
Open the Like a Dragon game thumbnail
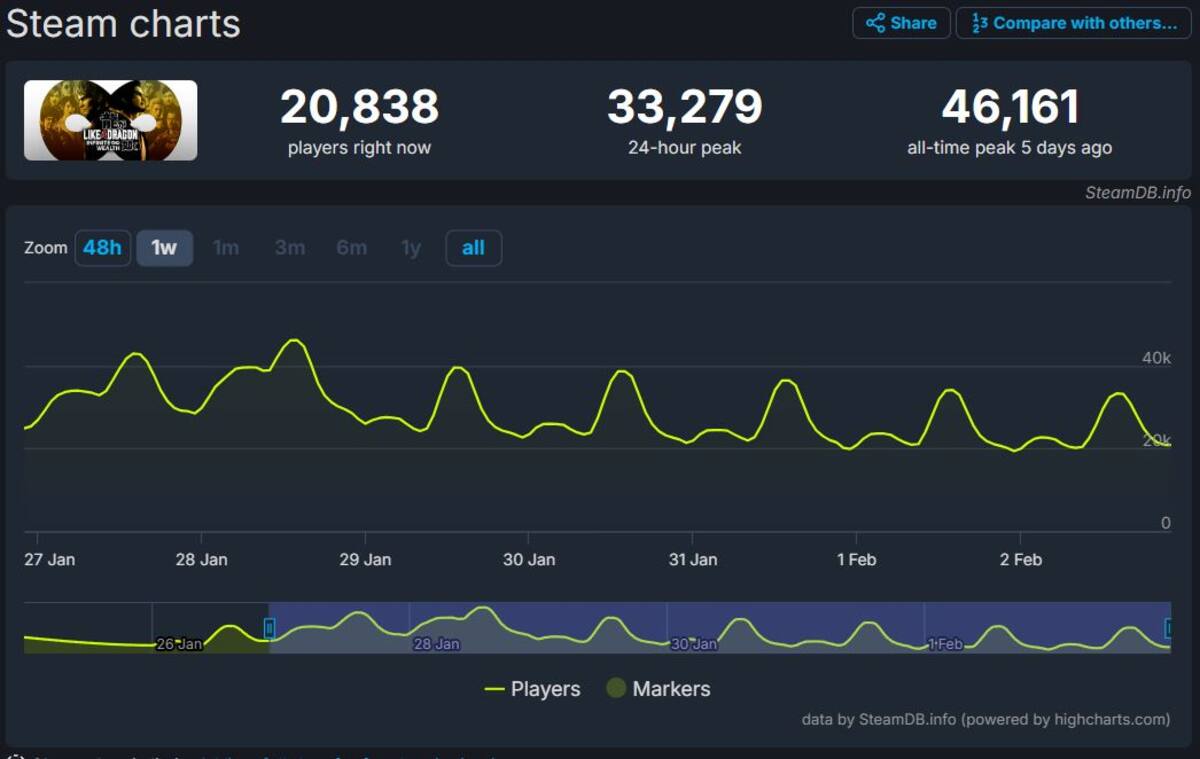click(x=111, y=120)
